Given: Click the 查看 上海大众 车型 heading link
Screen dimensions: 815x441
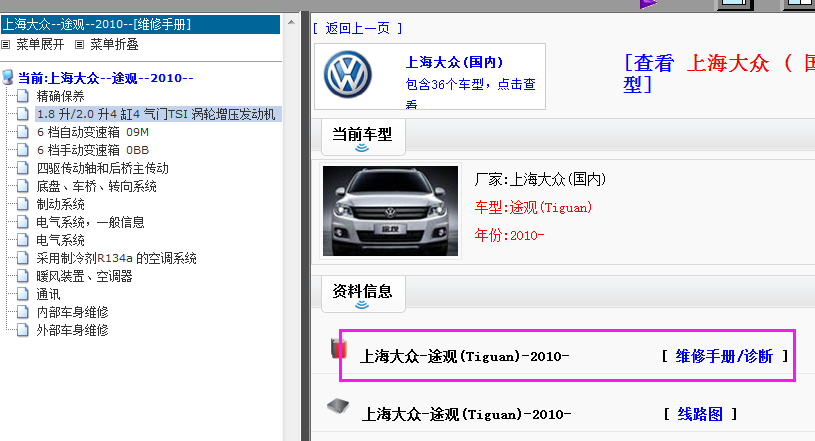Looking at the screenshot, I should pyautogui.click(x=719, y=73).
